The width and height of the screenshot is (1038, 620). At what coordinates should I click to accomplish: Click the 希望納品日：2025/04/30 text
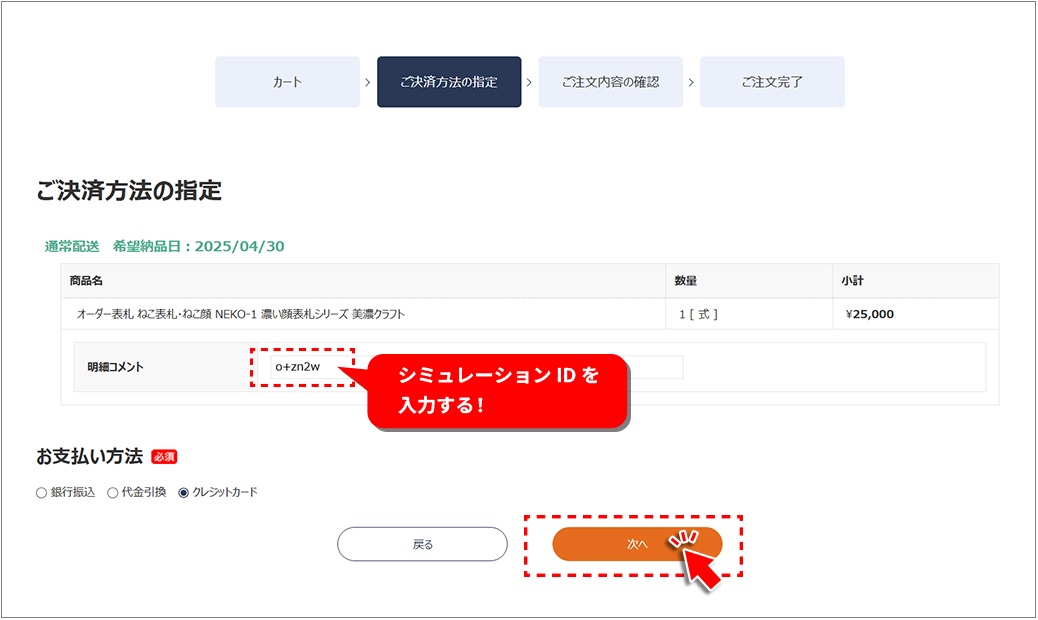click(199, 247)
